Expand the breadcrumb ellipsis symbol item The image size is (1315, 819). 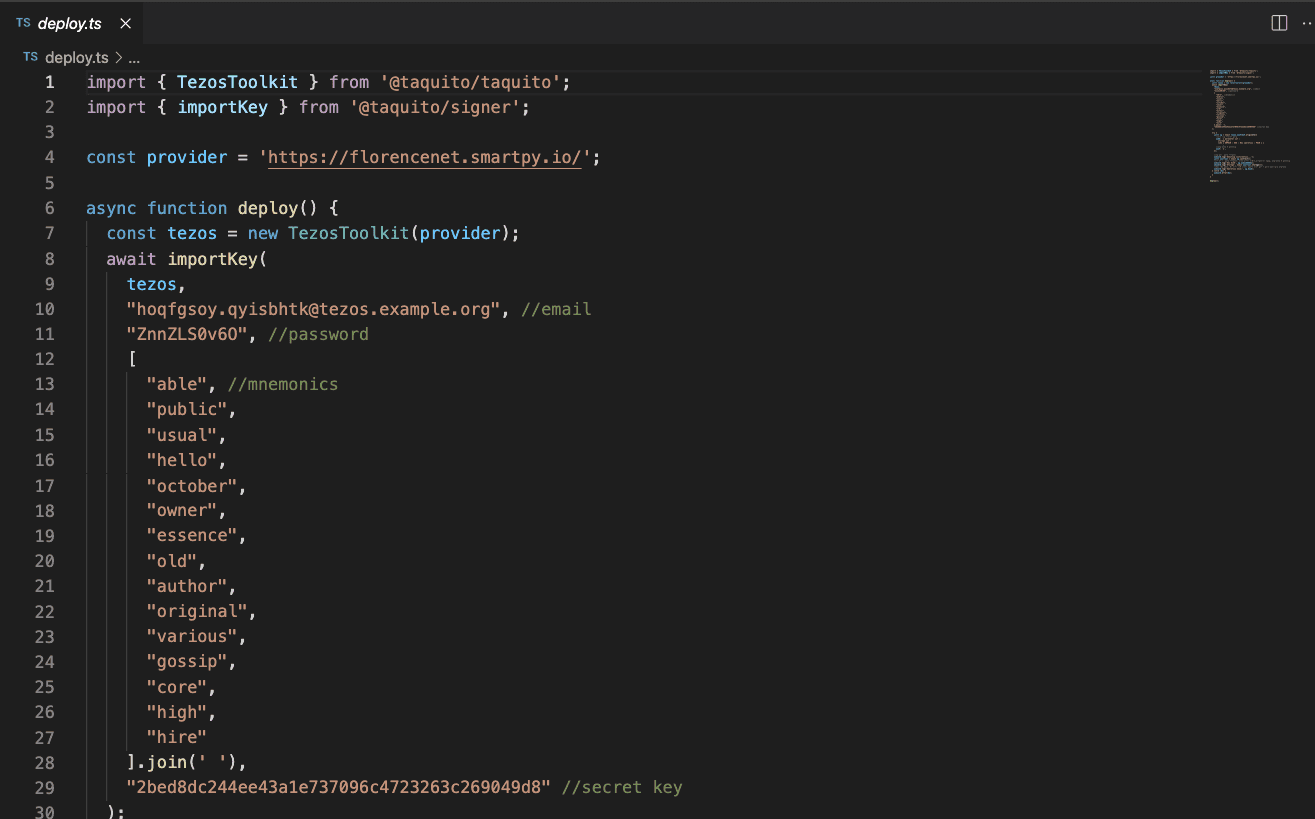point(134,57)
